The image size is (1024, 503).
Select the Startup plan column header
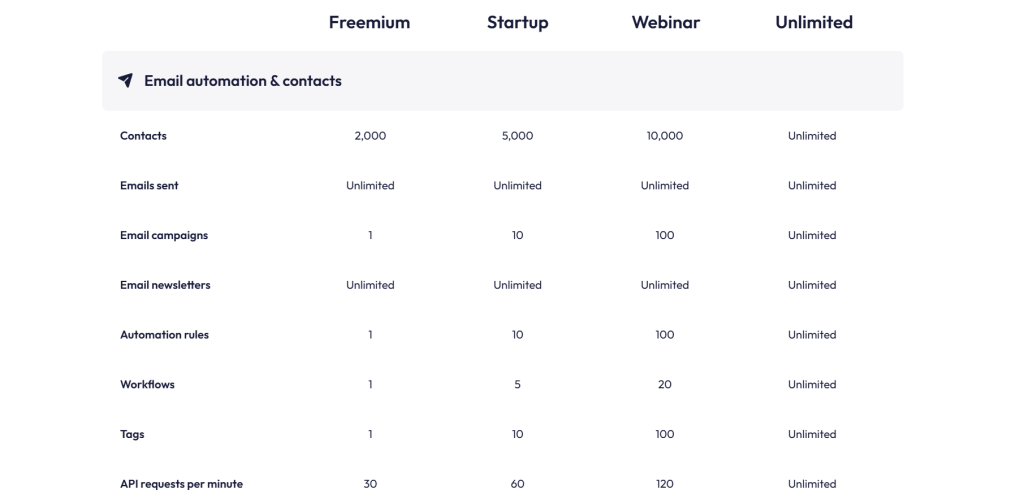(x=517, y=22)
